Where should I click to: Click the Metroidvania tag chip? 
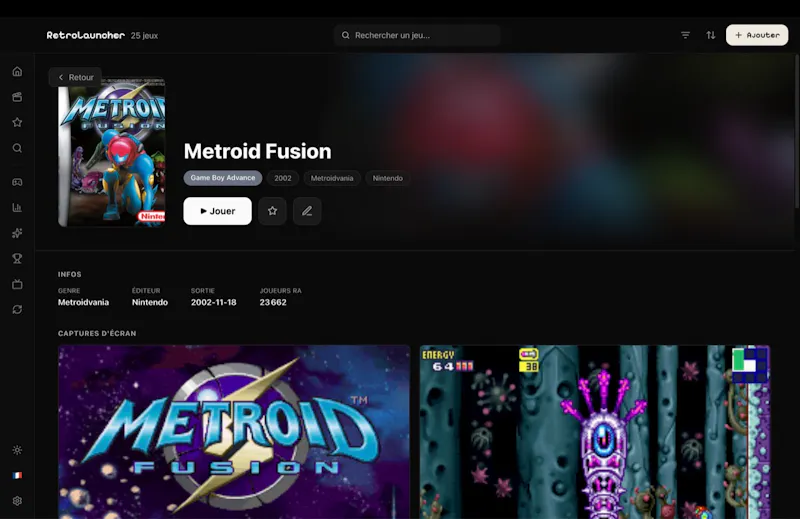[332, 178]
